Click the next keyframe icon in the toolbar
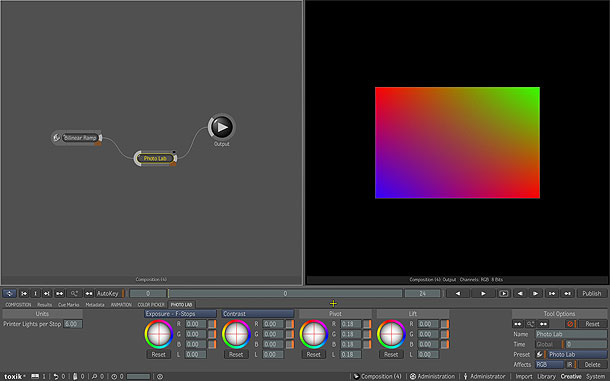 pos(47,293)
